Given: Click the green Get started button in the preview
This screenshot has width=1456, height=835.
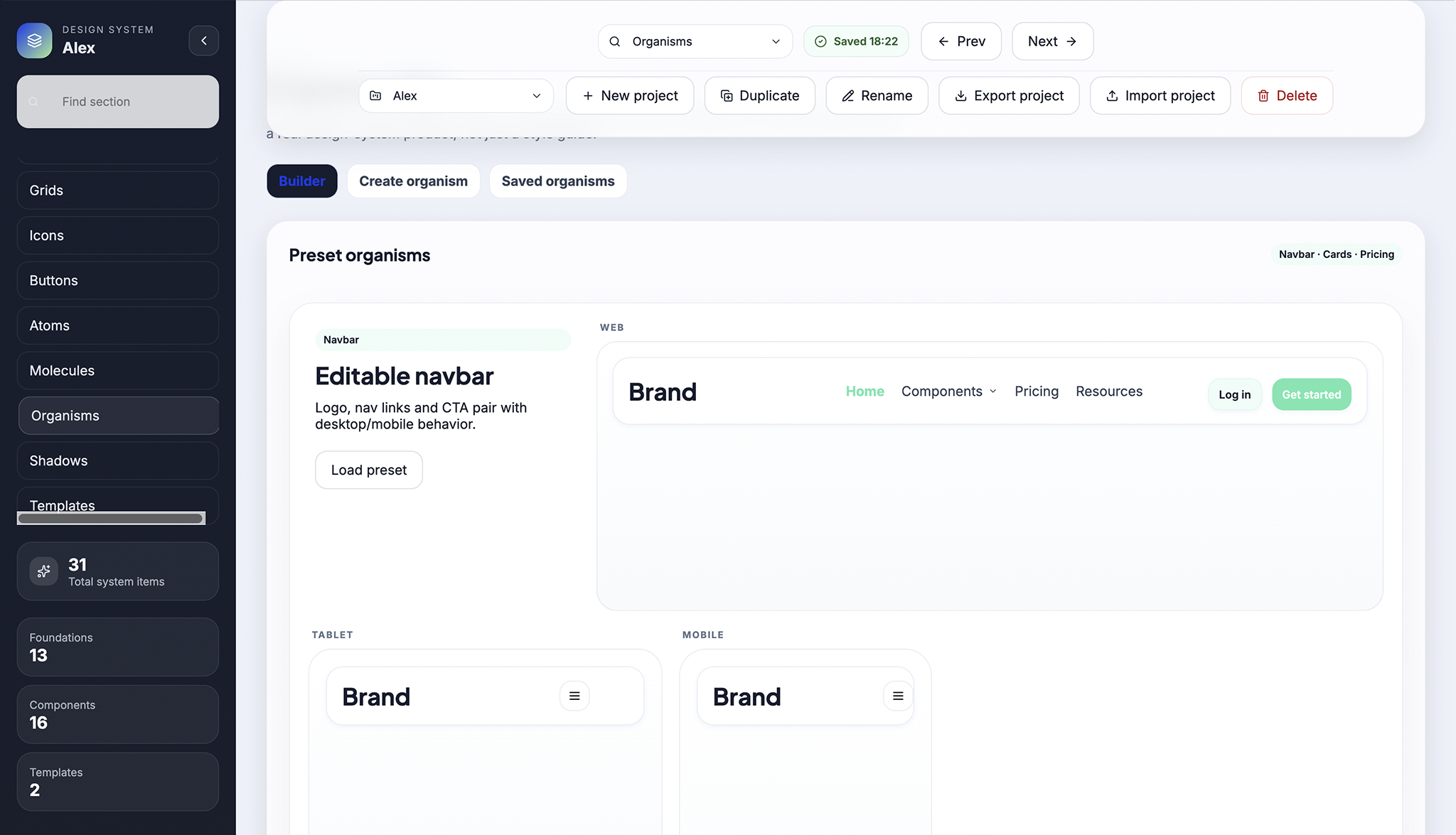Looking at the screenshot, I should click(1311, 394).
